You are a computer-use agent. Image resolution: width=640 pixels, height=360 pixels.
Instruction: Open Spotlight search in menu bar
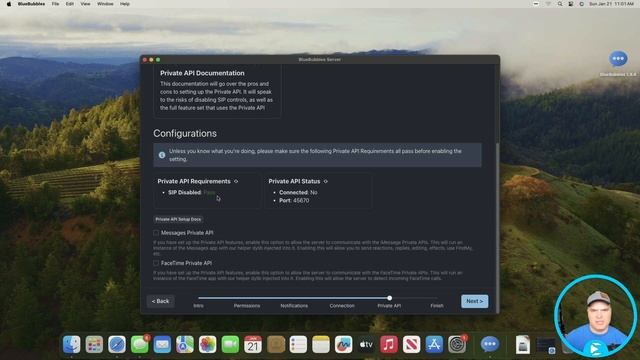click(x=560, y=4)
